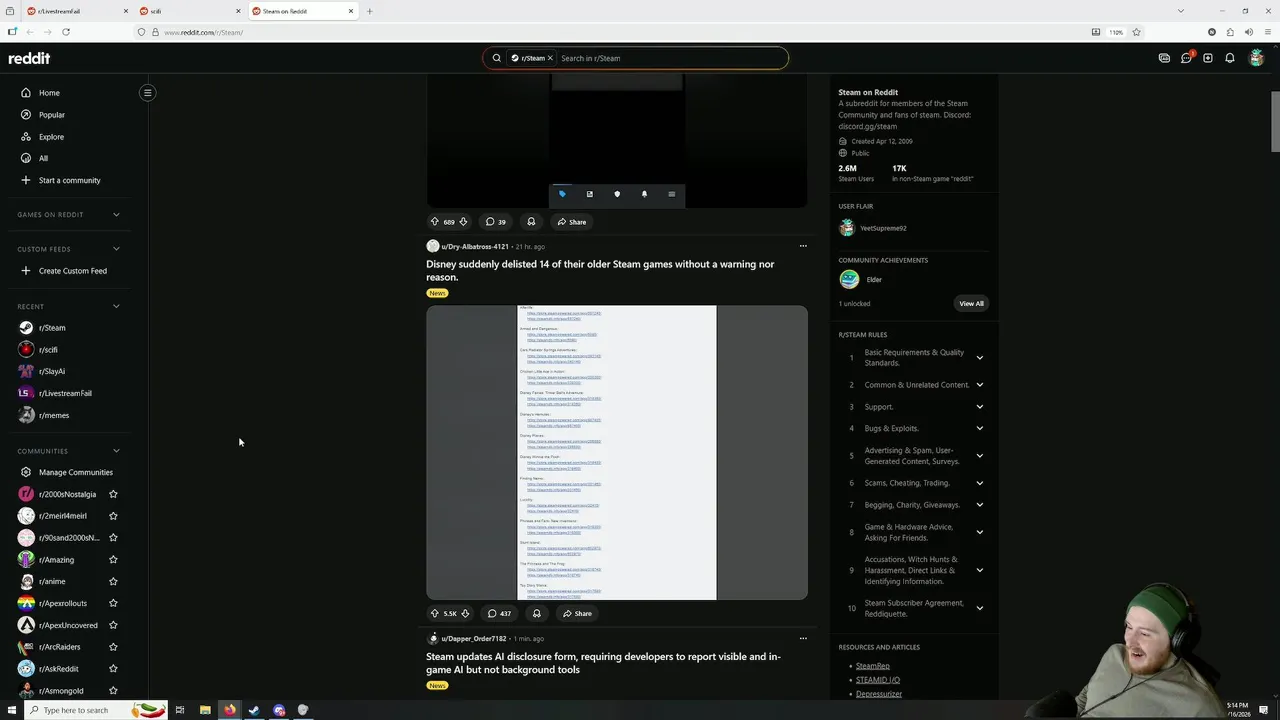Upvote the Disney delisted games post
This screenshot has height=720, width=1280.
(x=435, y=613)
